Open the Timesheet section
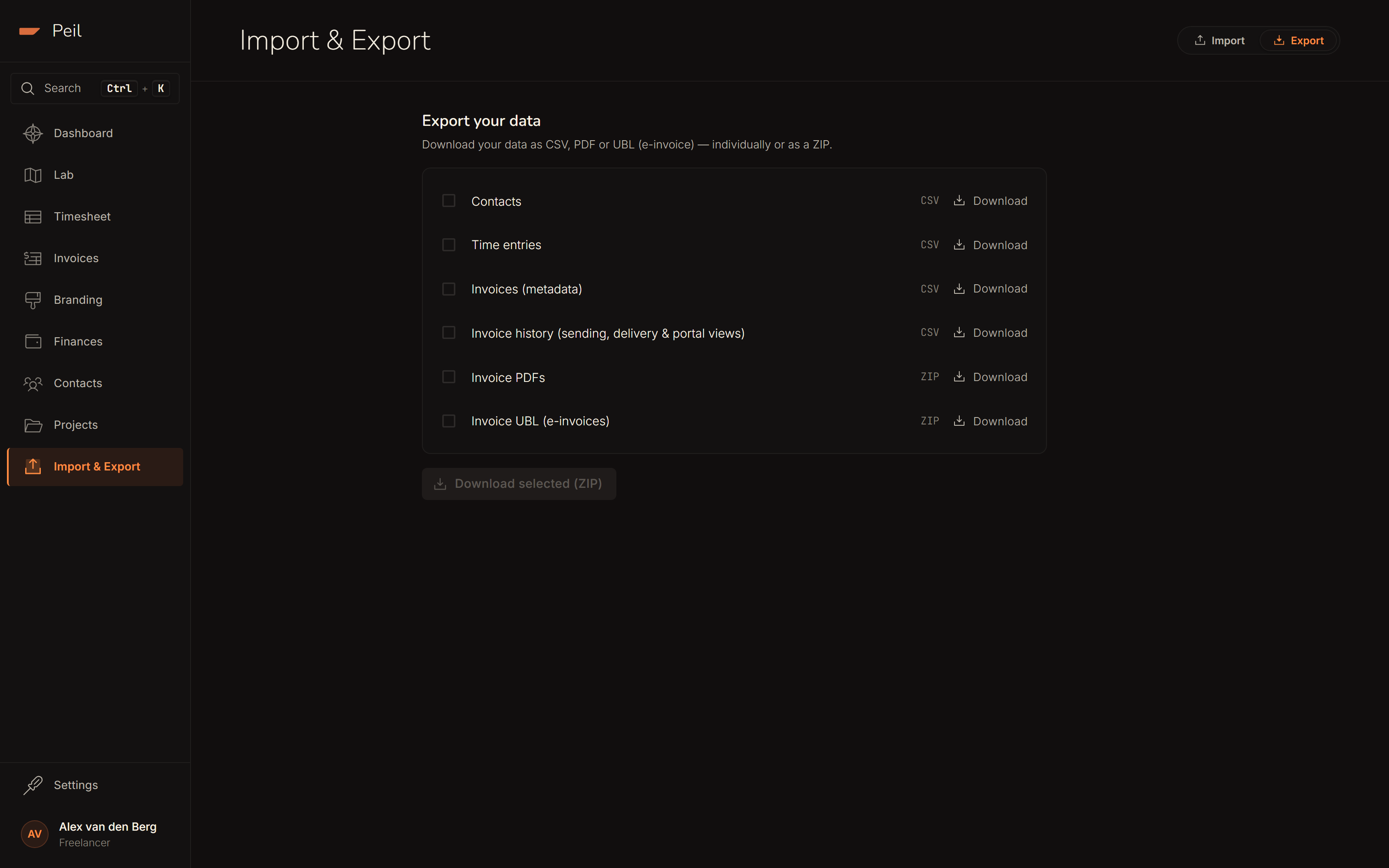The height and width of the screenshot is (868, 1389). 95,217
